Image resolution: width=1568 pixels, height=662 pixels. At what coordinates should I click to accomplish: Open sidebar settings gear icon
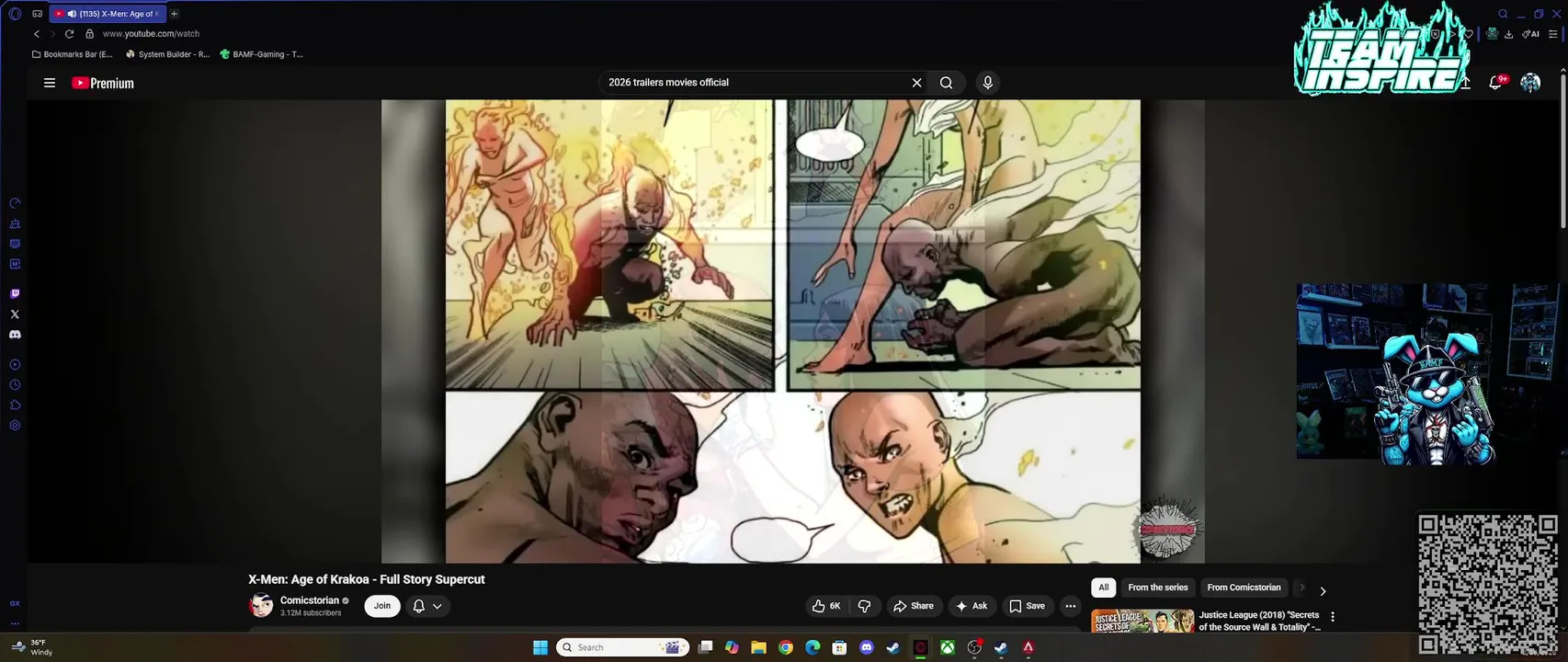[15, 426]
